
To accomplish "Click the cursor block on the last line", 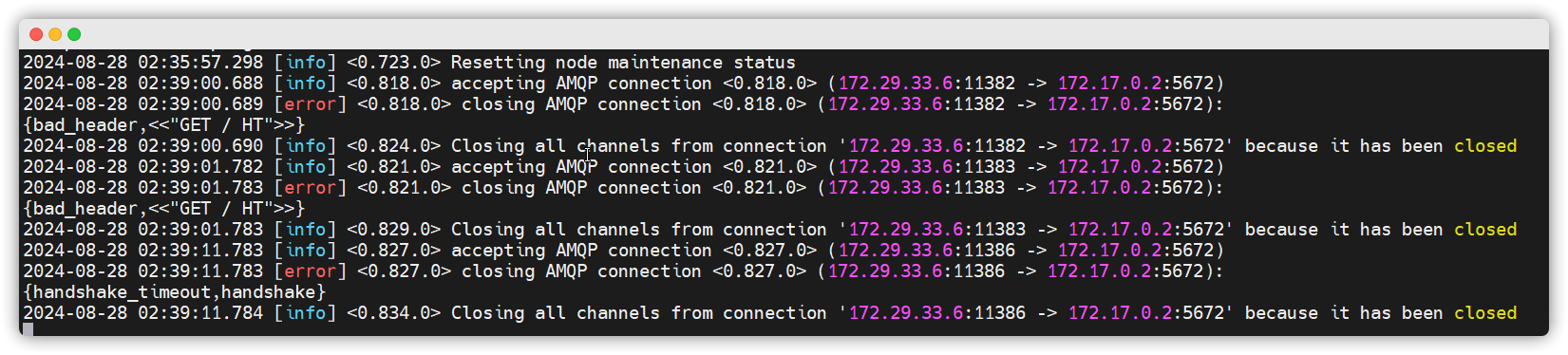I will click(28, 329).
